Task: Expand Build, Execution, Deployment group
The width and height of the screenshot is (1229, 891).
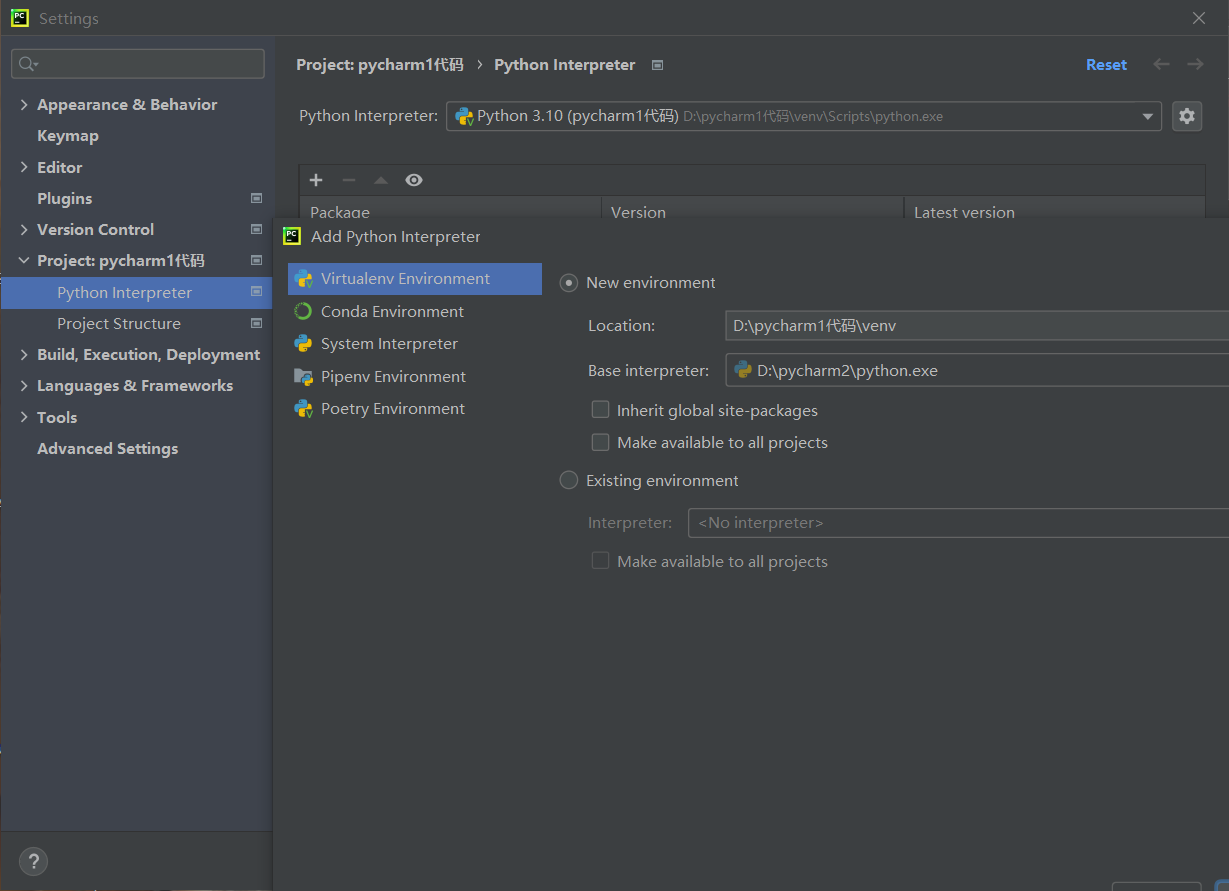Action: pos(24,354)
